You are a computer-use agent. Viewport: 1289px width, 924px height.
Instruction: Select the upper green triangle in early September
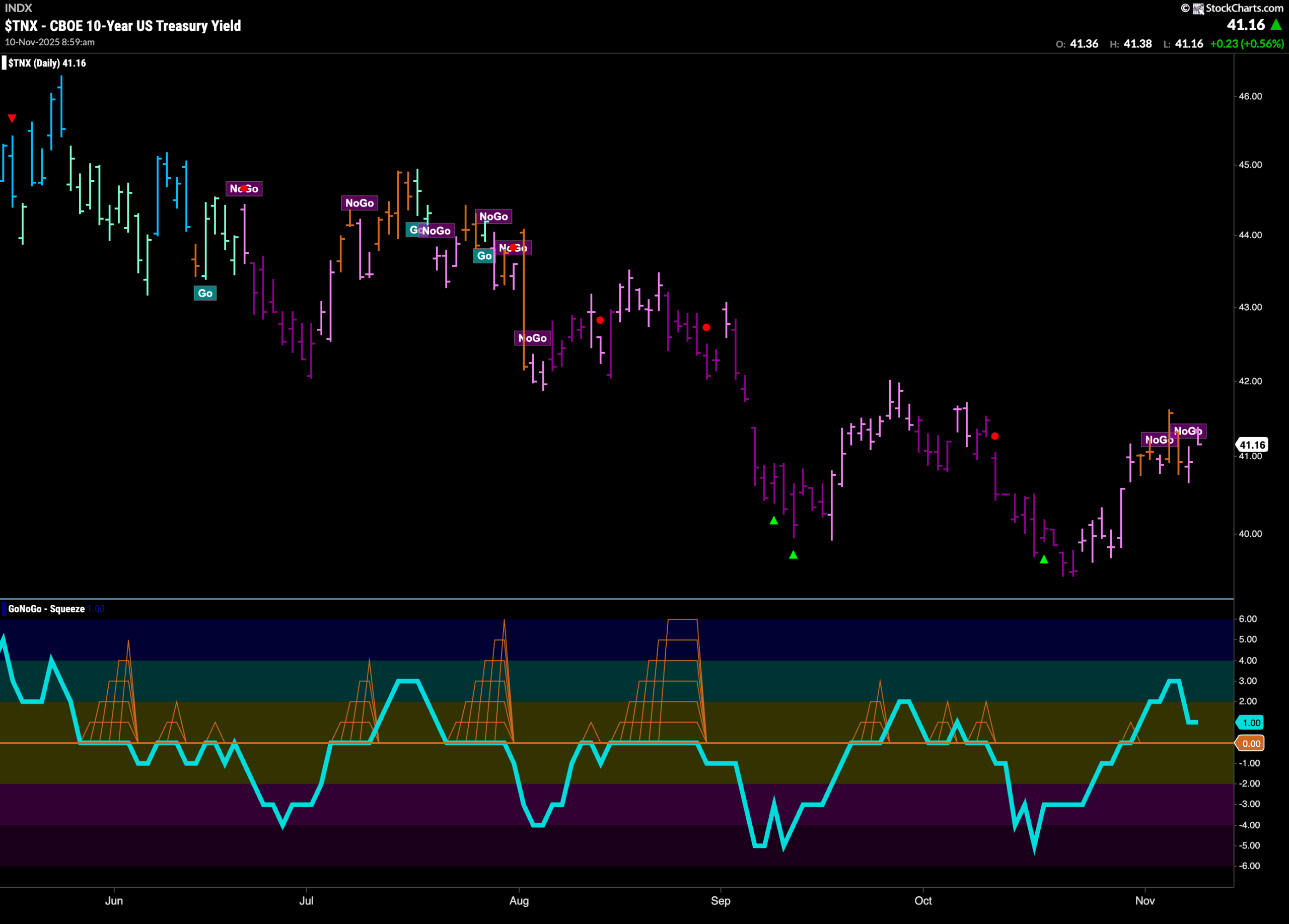click(773, 520)
